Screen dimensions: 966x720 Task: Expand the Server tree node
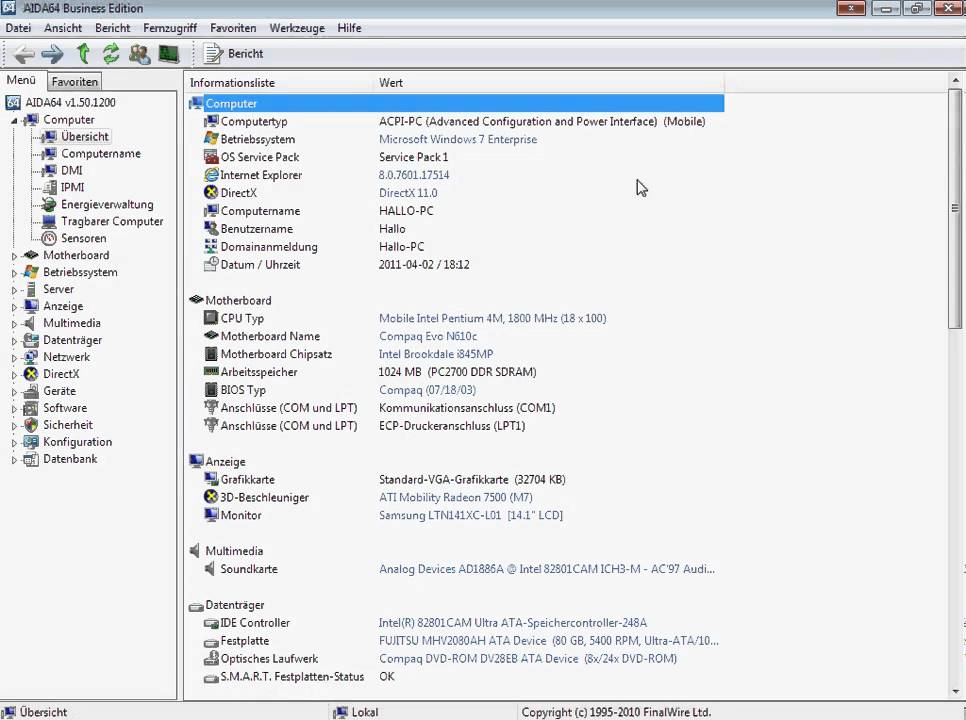[x=14, y=290]
